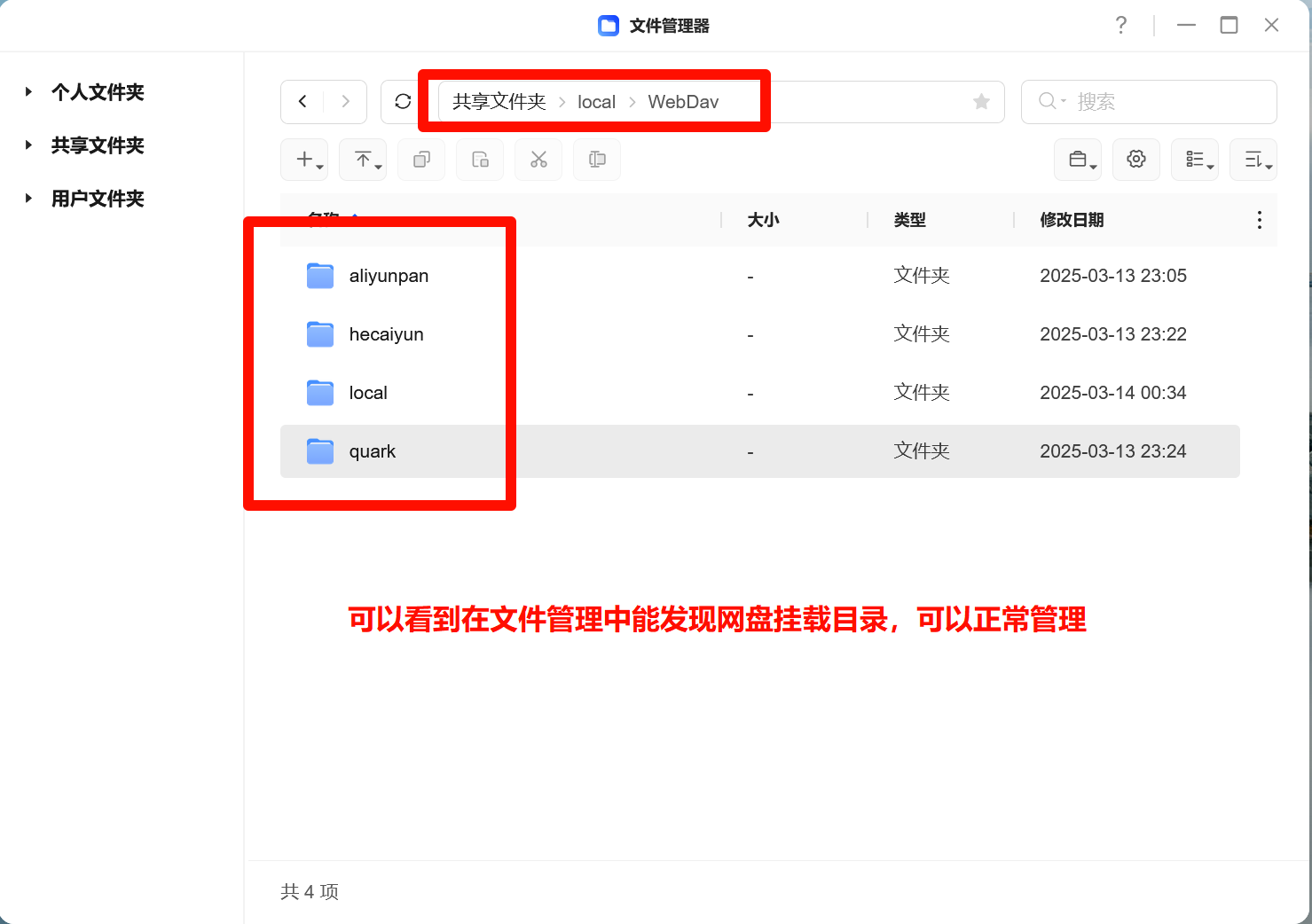Close the 文件管理器 window
This screenshot has height=924, width=1312.
[1271, 25]
